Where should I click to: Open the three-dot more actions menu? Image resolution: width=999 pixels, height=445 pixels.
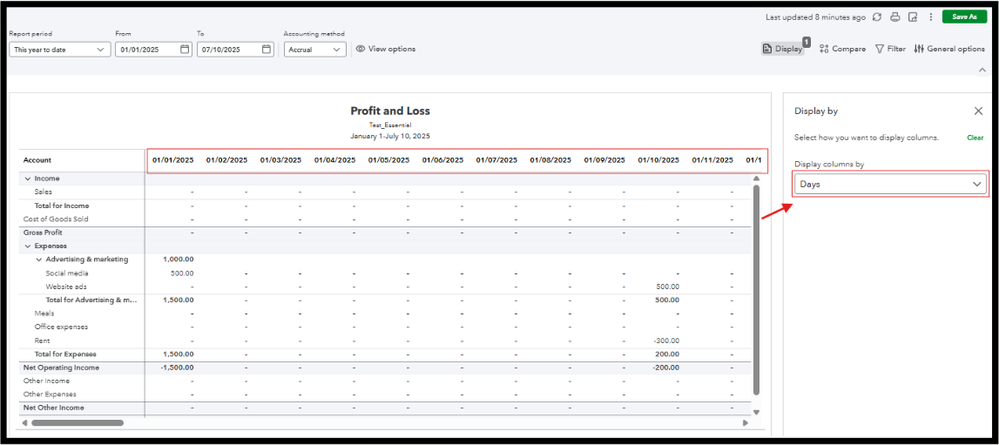pyautogui.click(x=930, y=17)
